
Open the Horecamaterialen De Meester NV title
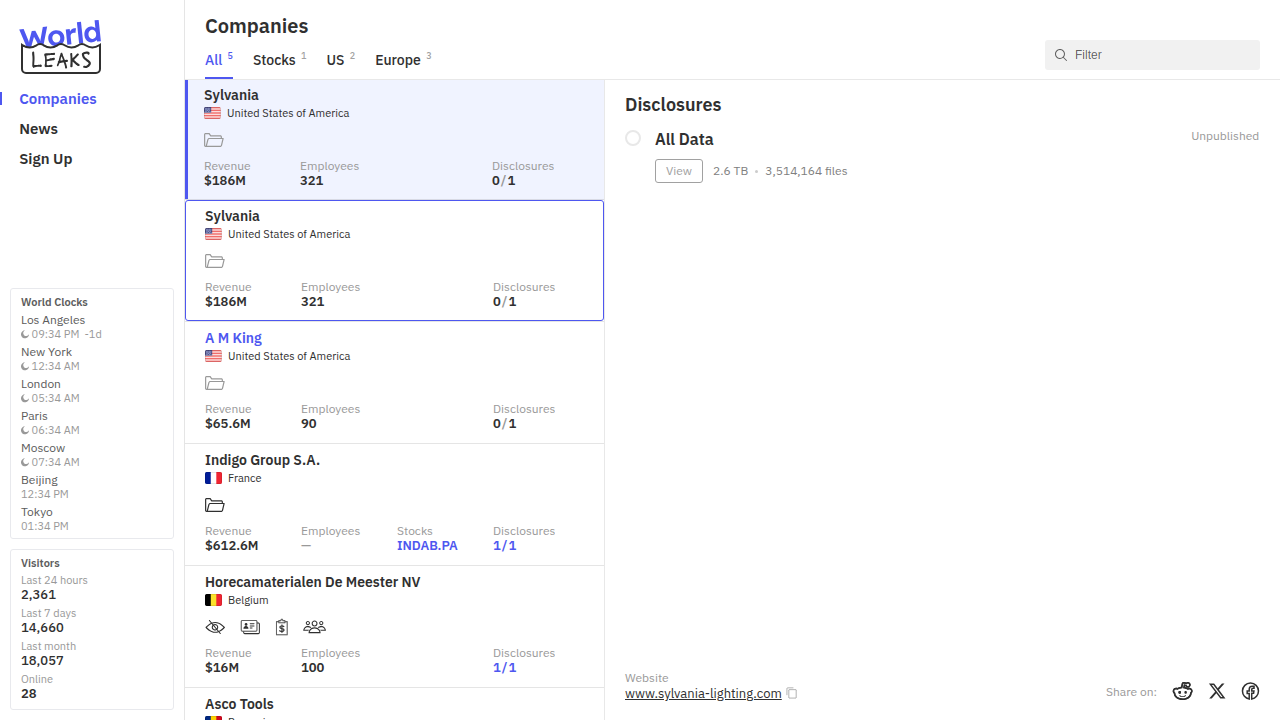[x=313, y=582]
